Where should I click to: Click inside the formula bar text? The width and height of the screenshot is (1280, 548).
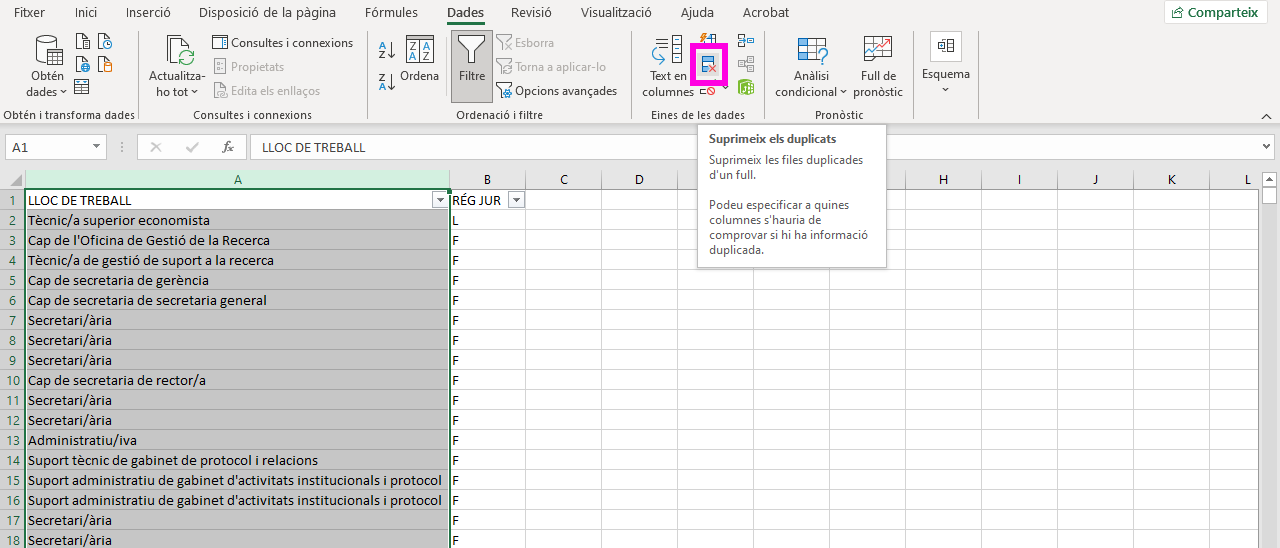click(x=700, y=147)
